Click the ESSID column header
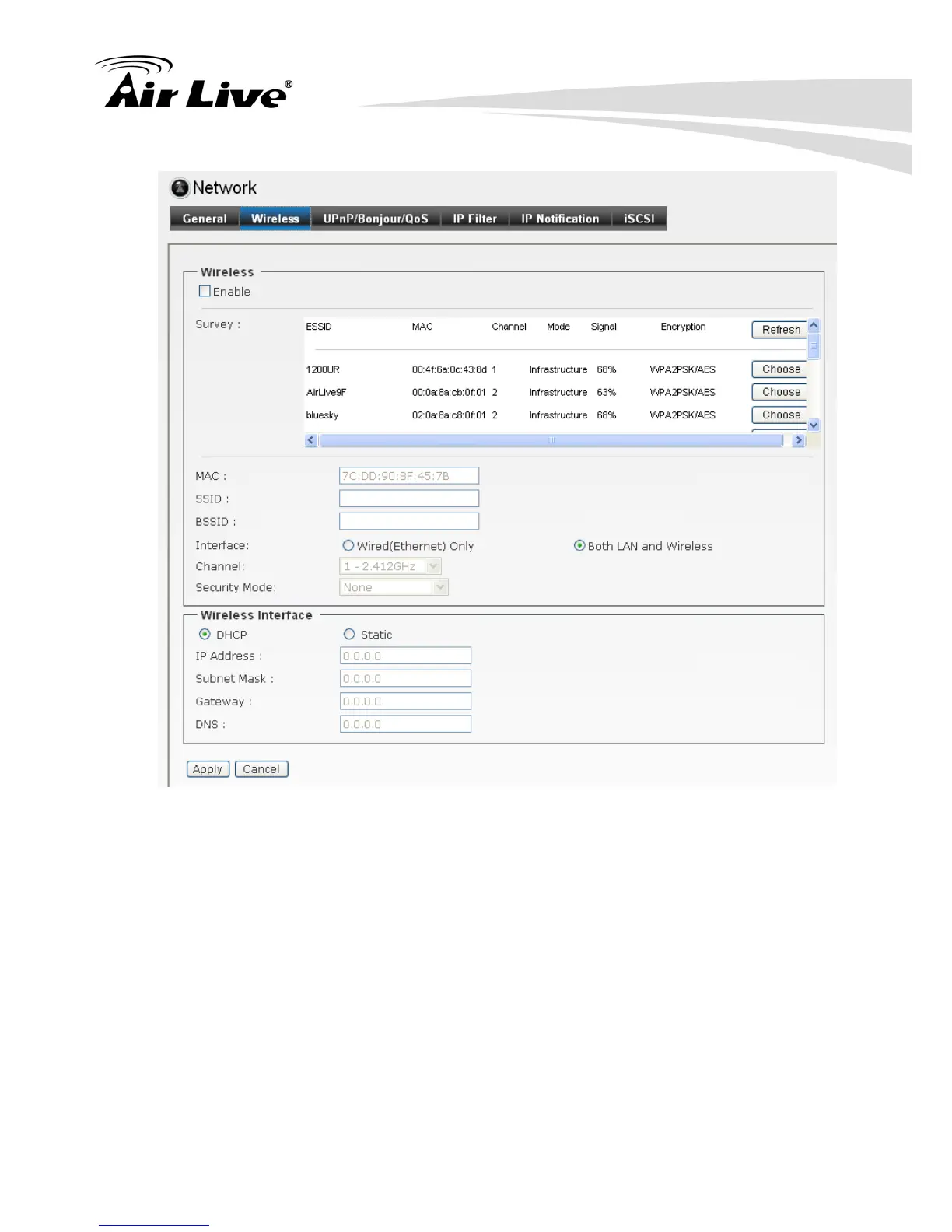The height and width of the screenshot is (1232, 952). point(319,327)
